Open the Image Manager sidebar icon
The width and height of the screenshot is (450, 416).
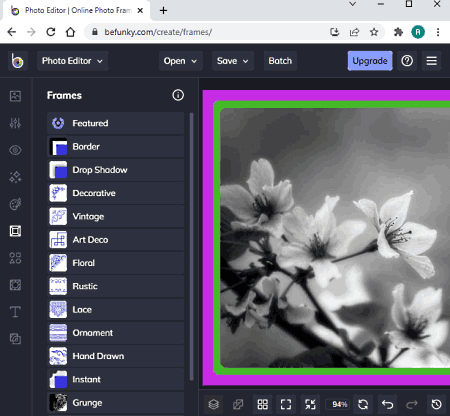[x=15, y=96]
